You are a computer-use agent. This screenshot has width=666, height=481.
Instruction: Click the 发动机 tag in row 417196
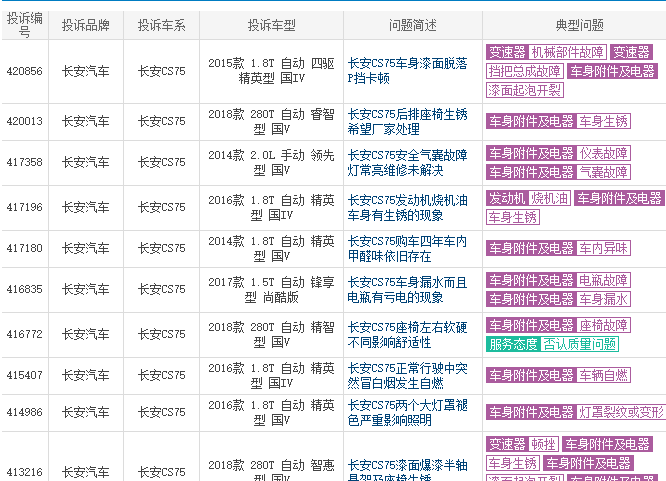[x=507, y=198]
